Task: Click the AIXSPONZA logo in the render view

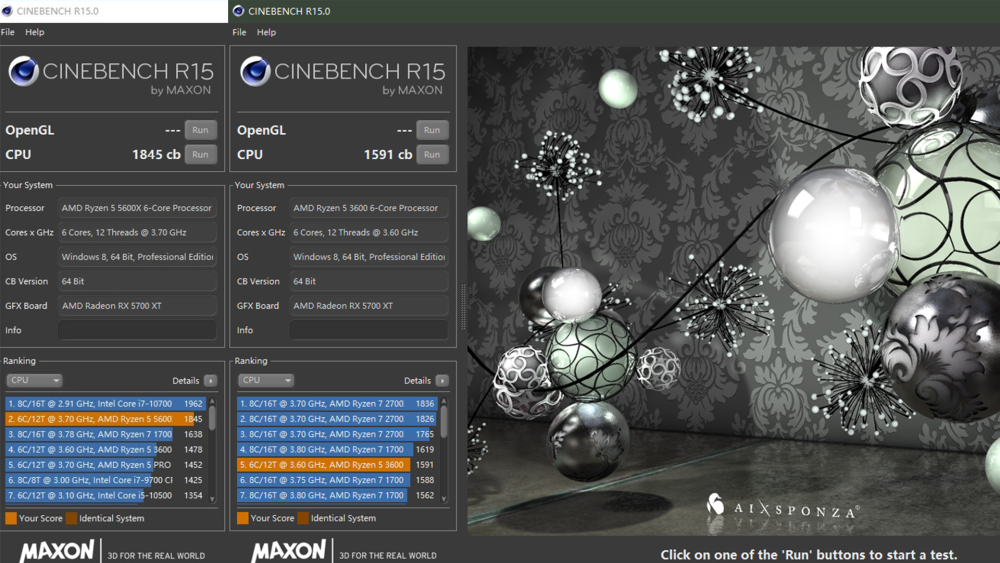Action: point(782,508)
